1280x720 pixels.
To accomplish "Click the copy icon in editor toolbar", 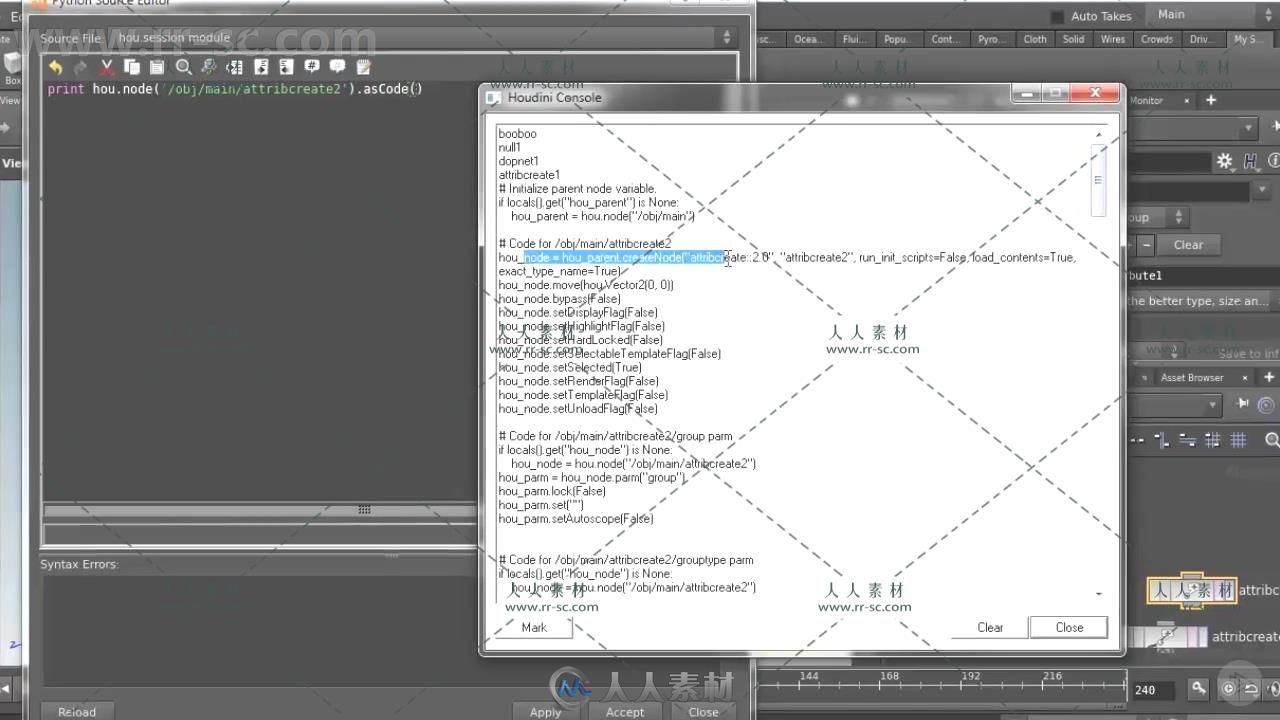I will click(132, 67).
